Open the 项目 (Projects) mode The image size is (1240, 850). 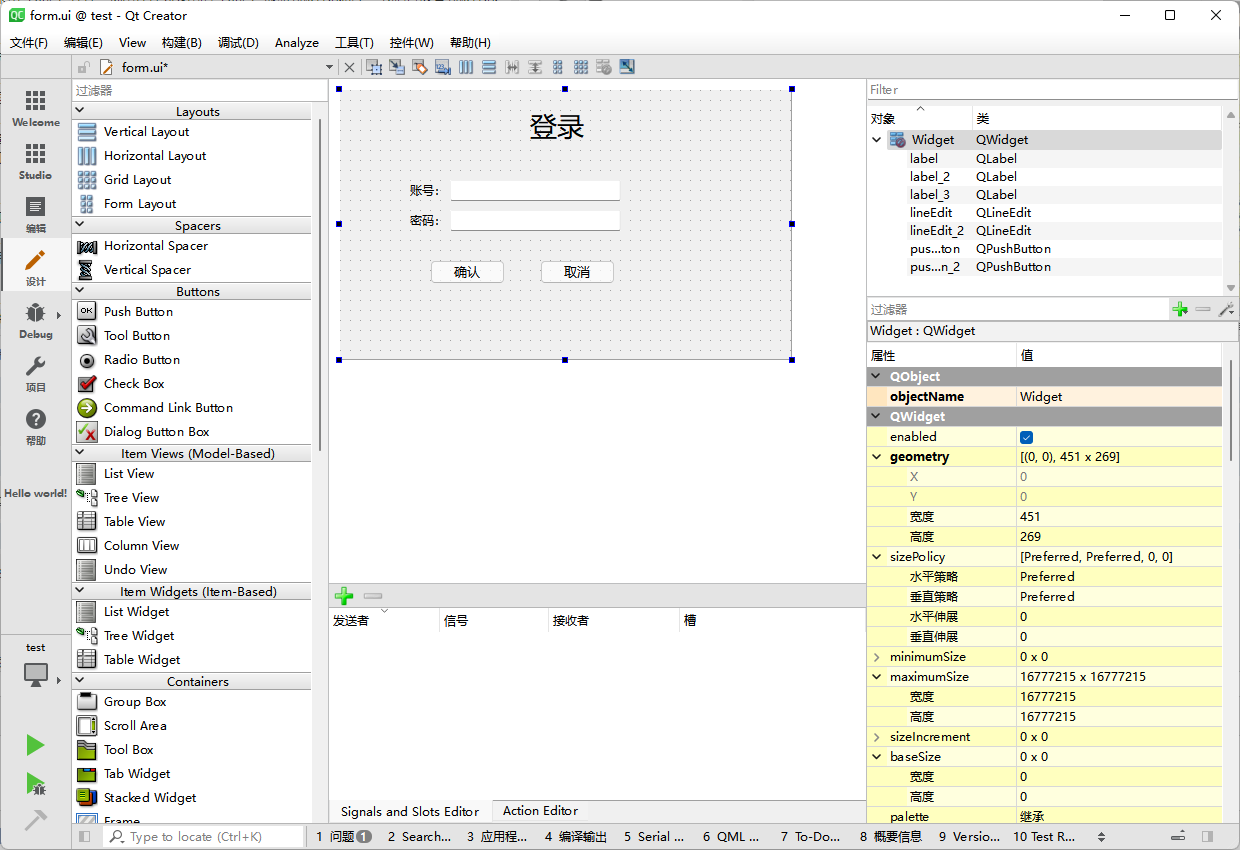pos(35,373)
